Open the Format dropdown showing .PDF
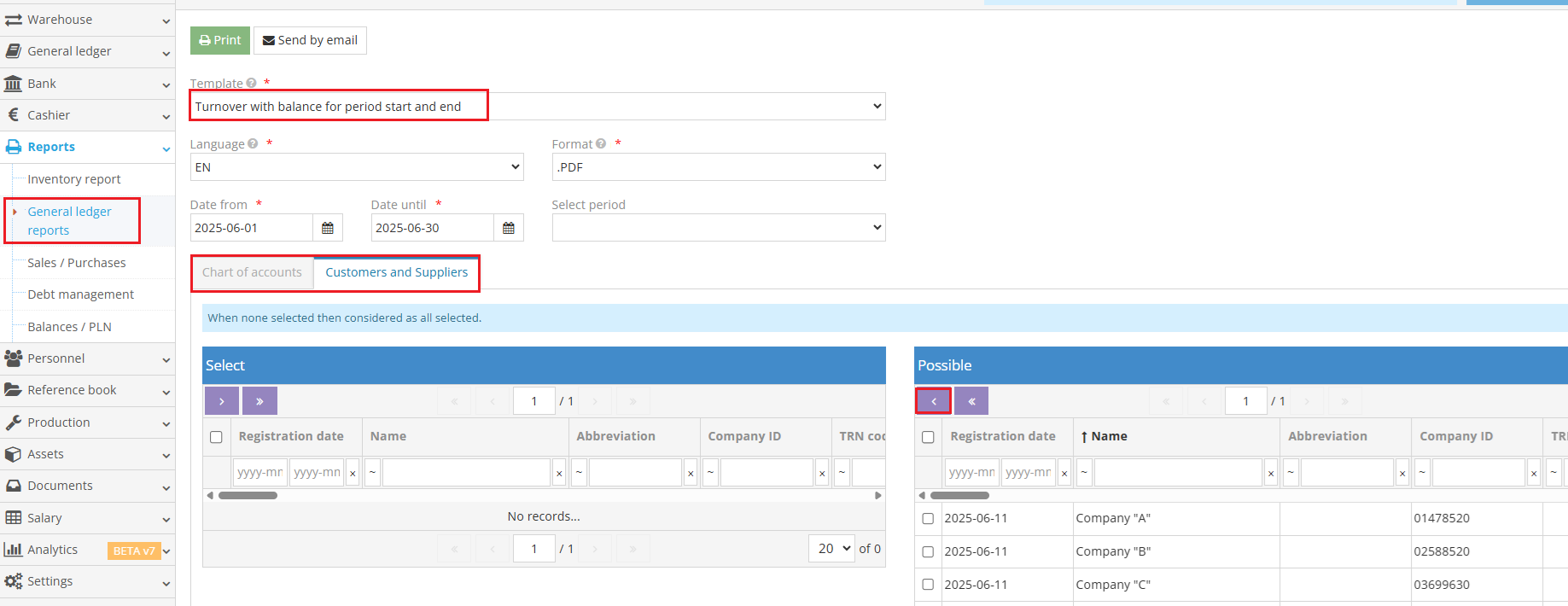The image size is (1568, 606). click(x=718, y=167)
